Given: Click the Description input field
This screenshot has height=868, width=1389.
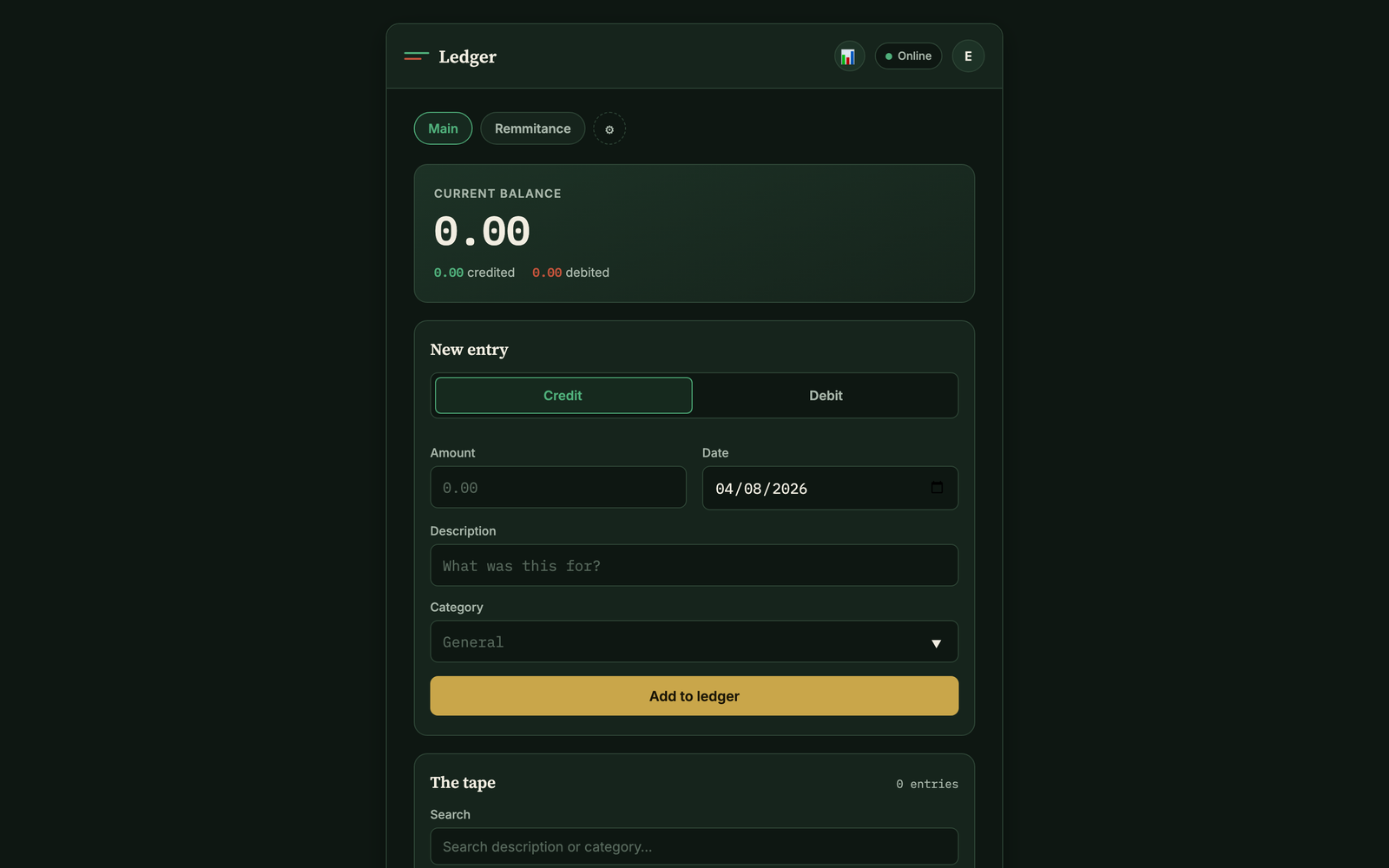Looking at the screenshot, I should click(694, 565).
